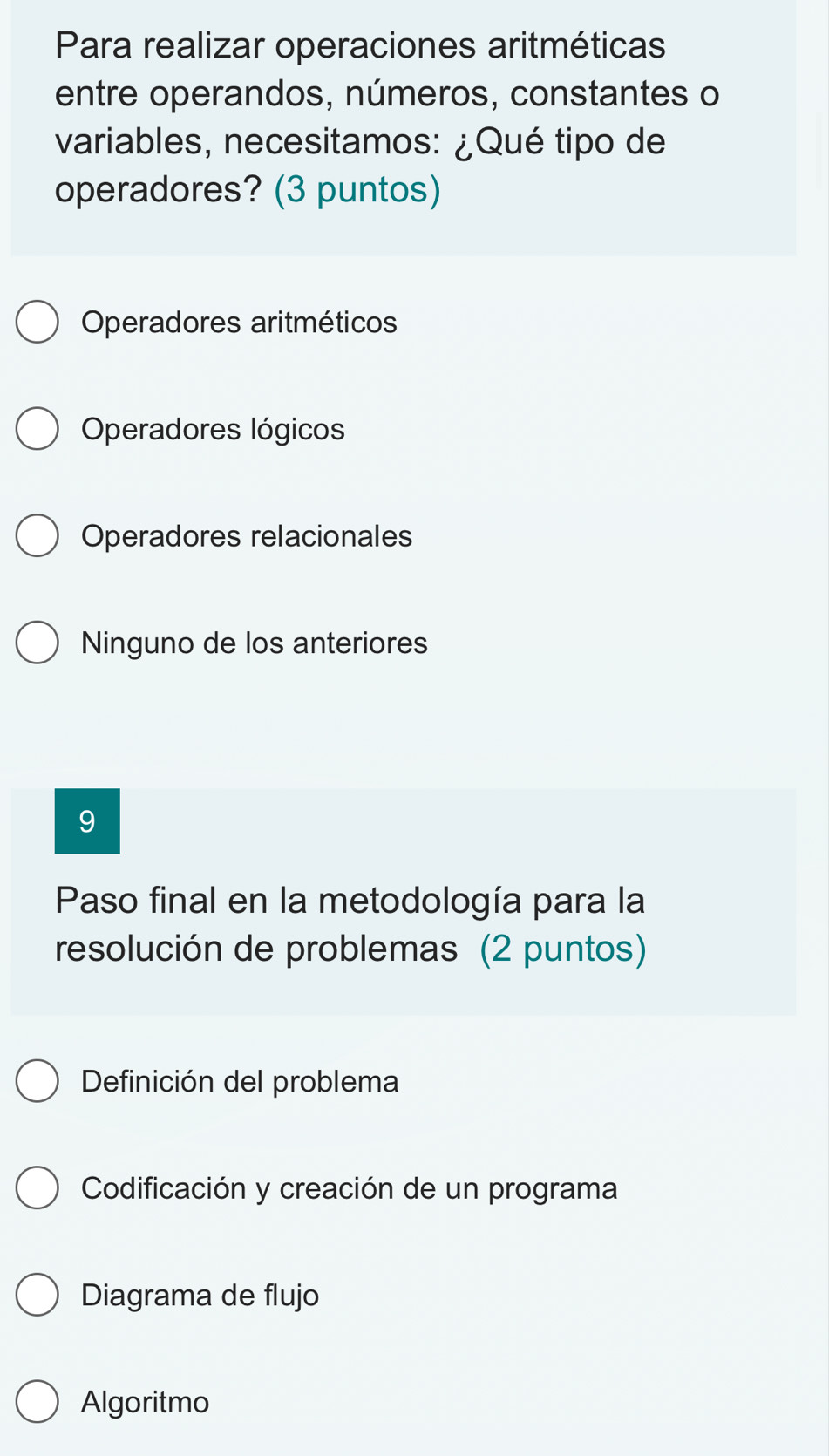
Task: Click the '(2 puntos)' score text
Action: point(563,949)
